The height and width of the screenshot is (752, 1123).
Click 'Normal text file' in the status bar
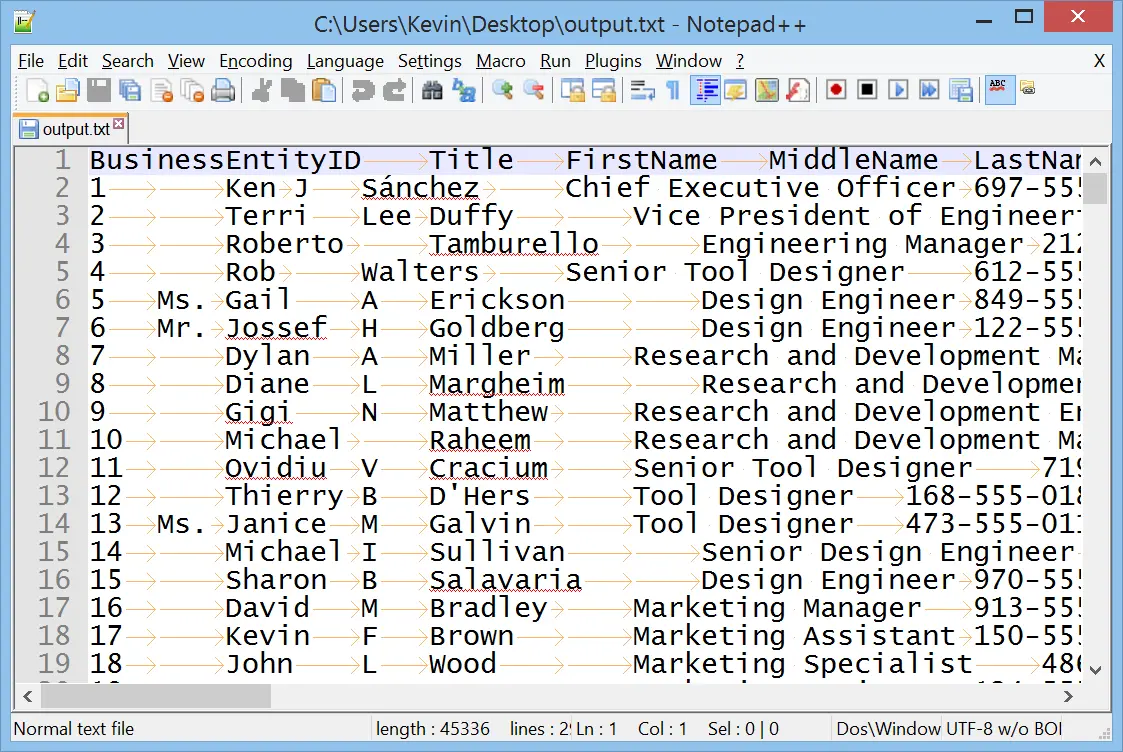[x=74, y=729]
